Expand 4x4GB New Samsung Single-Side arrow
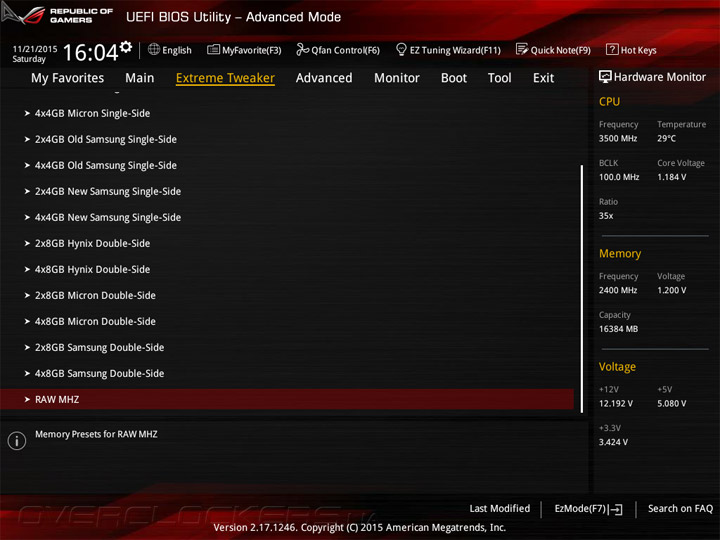 [x=27, y=217]
